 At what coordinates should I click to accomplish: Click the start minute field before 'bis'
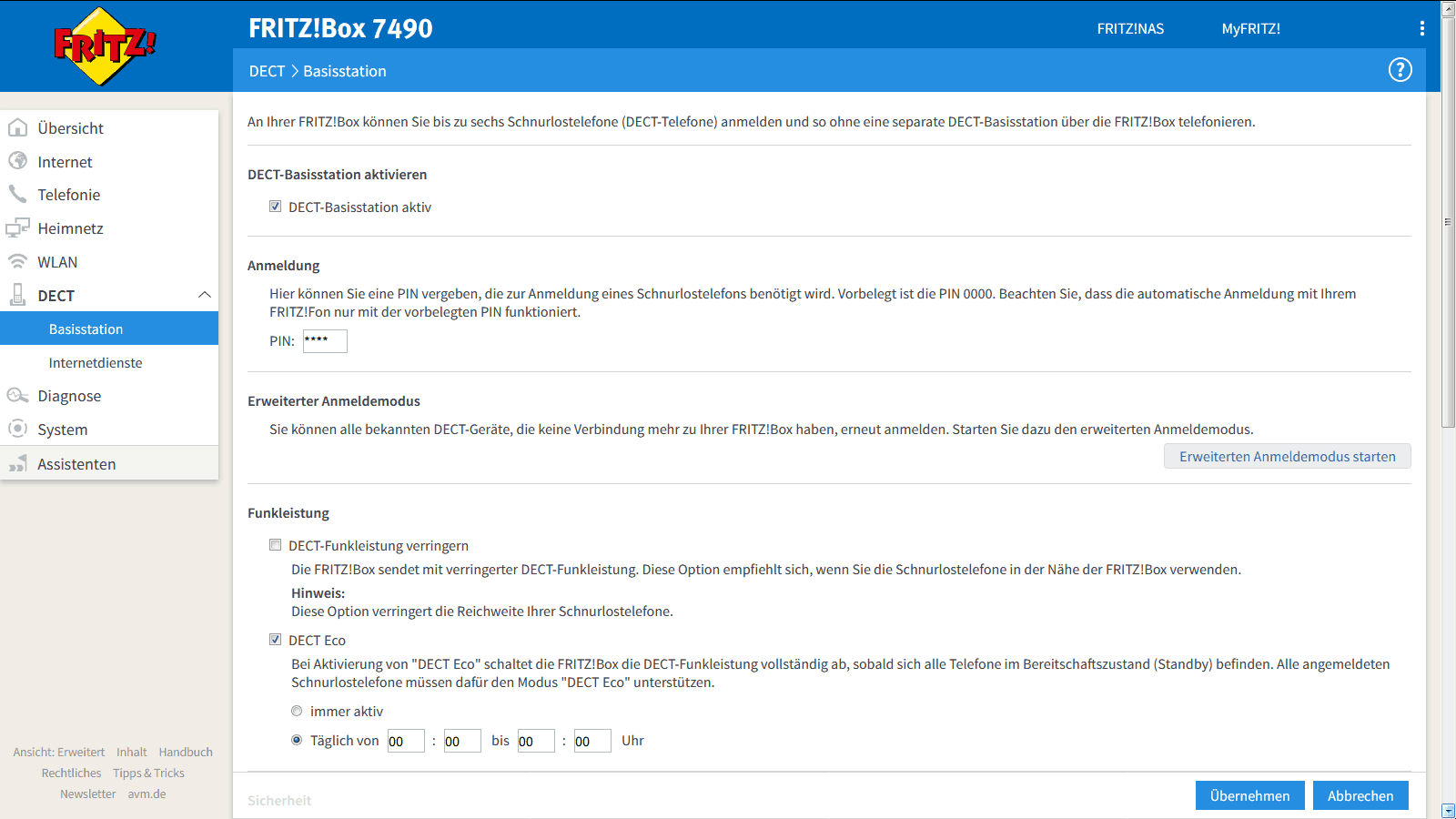[462, 741]
